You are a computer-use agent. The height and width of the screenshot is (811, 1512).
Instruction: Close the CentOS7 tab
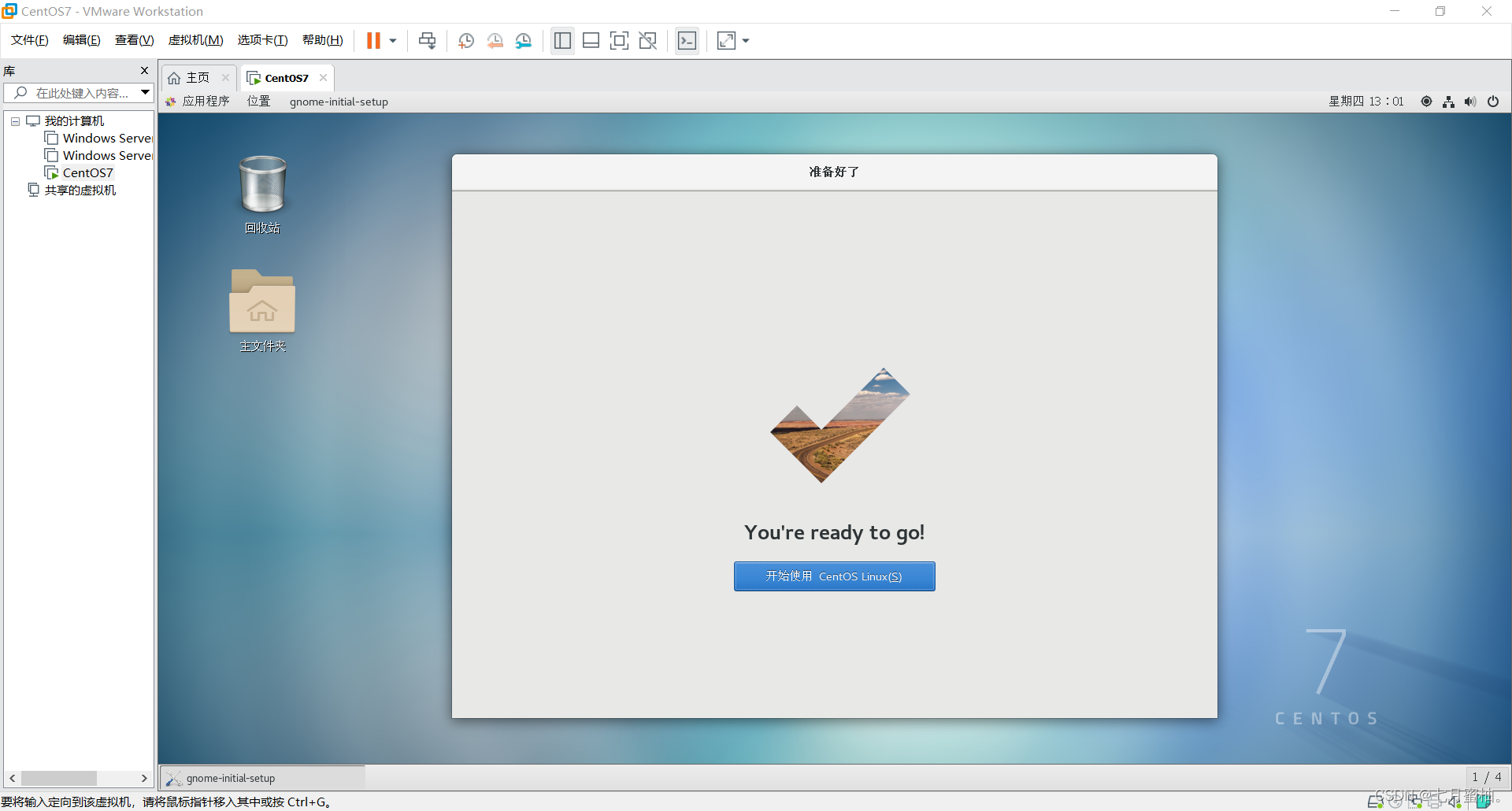[323, 78]
